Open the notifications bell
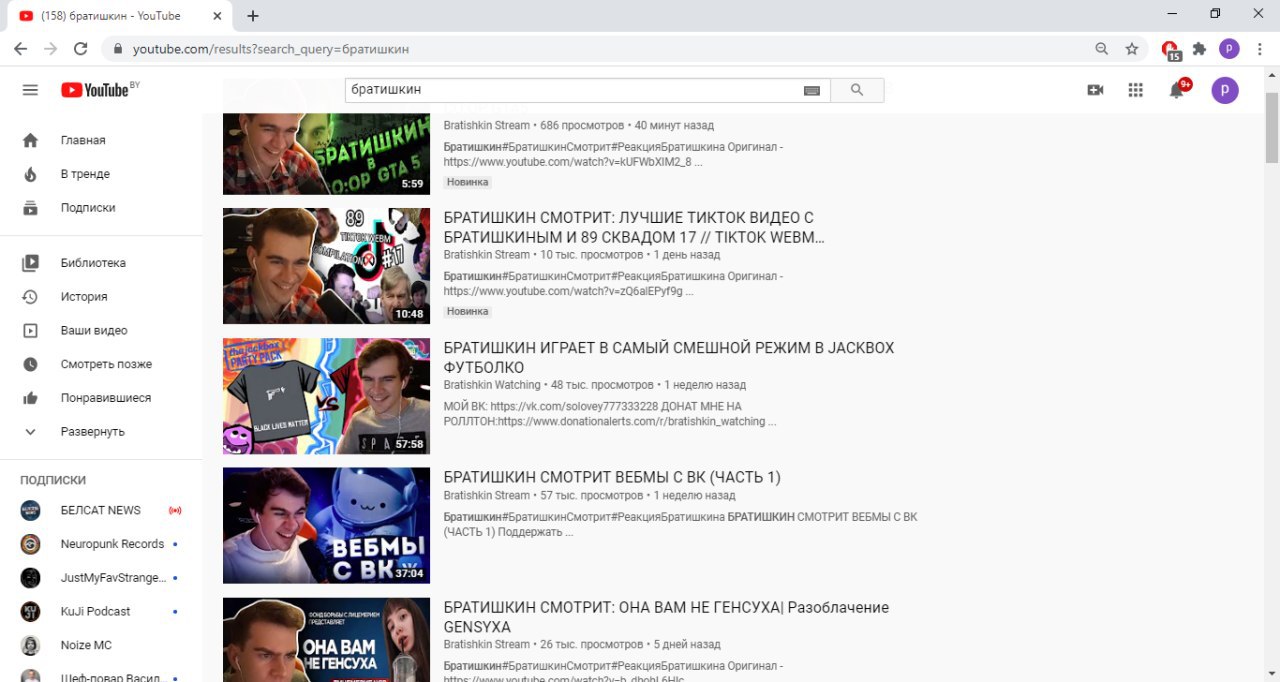Viewport: 1280px width, 682px height. [1178, 90]
